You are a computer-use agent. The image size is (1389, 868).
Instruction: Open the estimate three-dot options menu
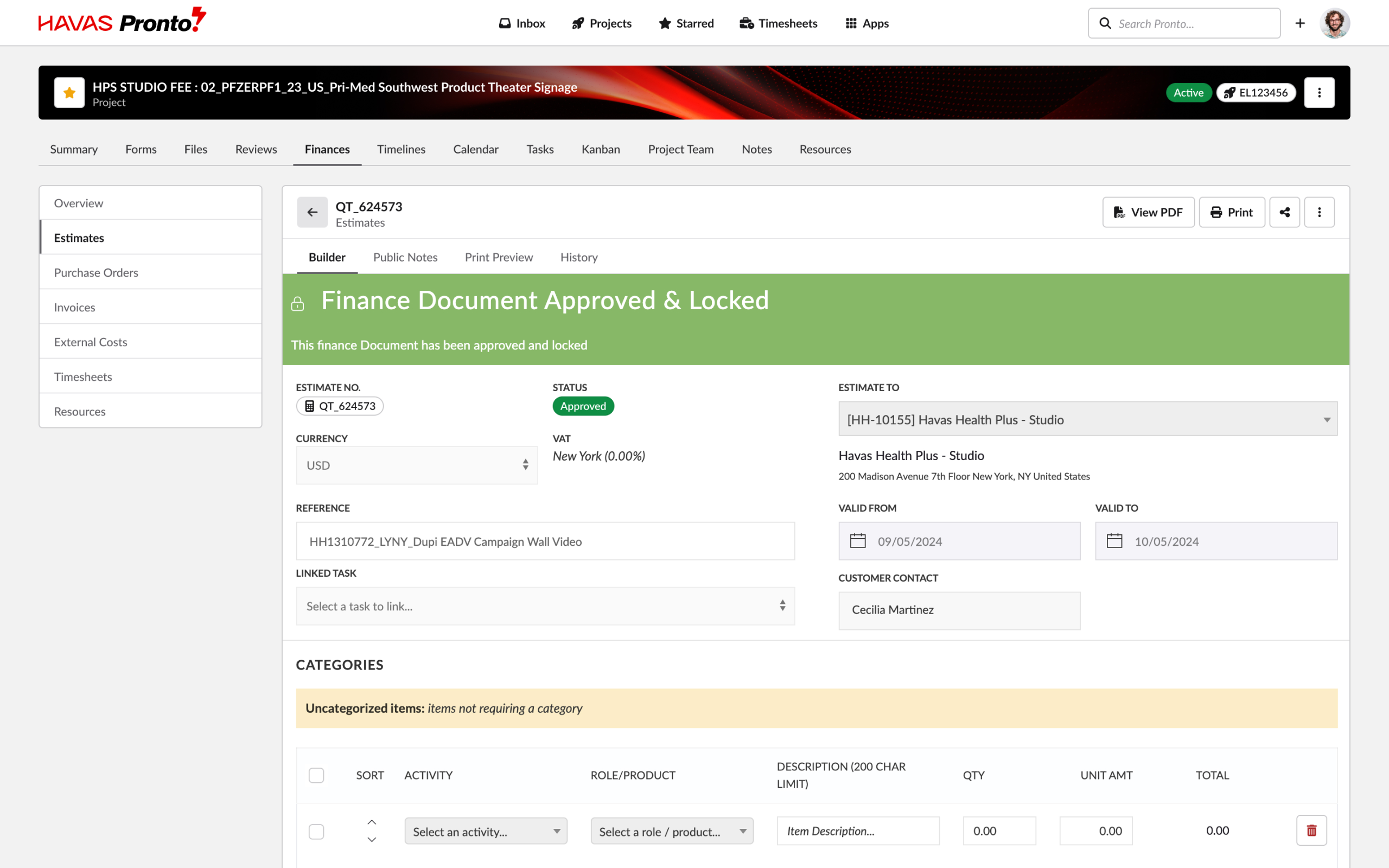(1319, 213)
